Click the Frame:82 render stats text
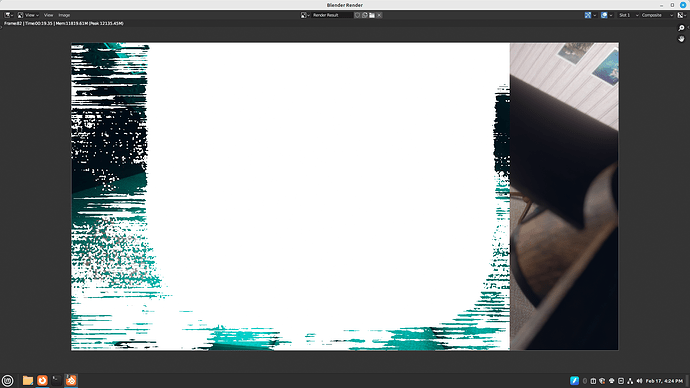This screenshot has width=690, height=388. click(64, 23)
